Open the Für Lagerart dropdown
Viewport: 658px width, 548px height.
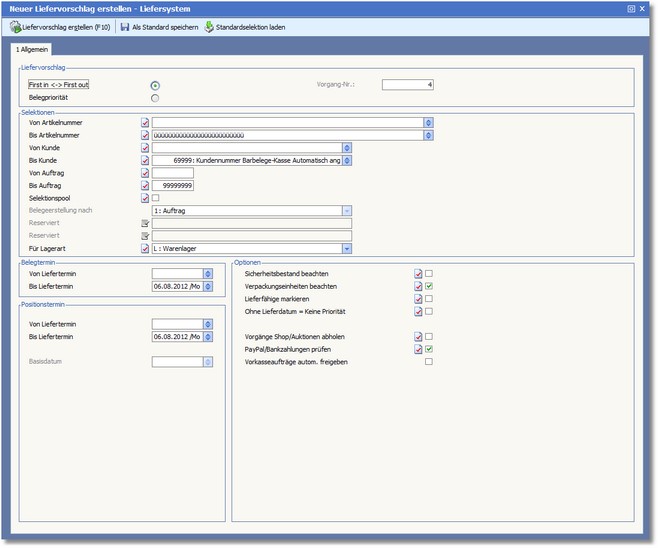point(346,248)
